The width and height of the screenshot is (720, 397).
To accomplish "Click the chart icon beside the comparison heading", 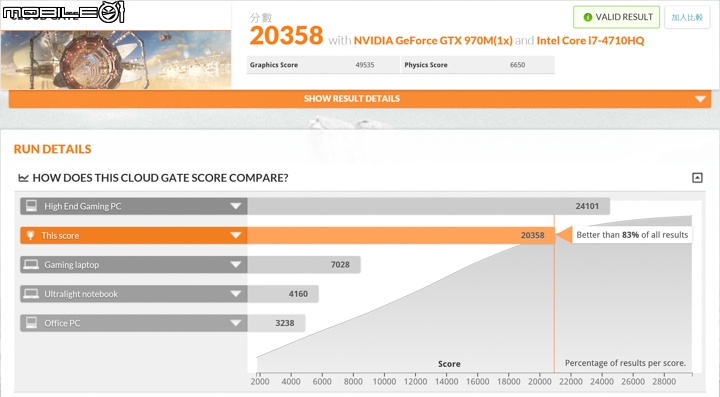I will point(23,178).
